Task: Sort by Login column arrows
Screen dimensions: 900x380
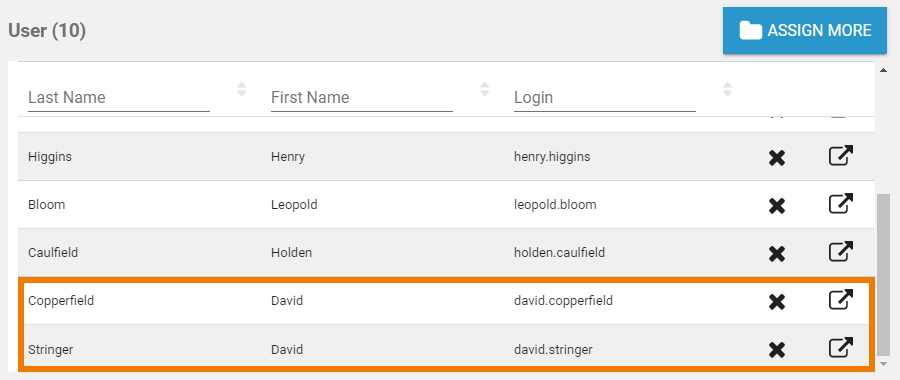Action: (x=728, y=89)
